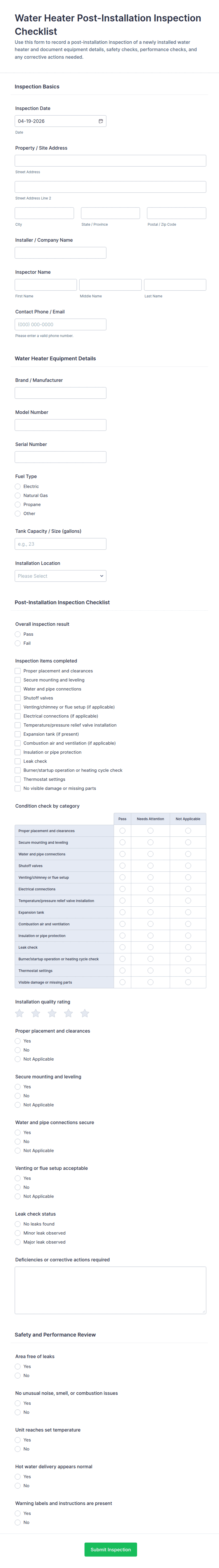
Task: Click the Tank Capacity input field
Action: pos(60,544)
